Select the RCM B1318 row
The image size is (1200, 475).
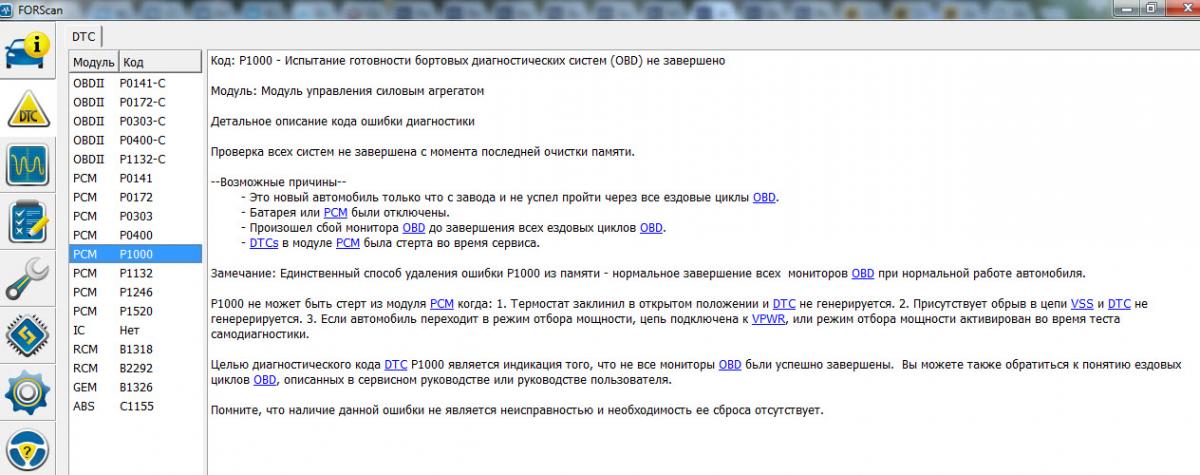pos(135,349)
